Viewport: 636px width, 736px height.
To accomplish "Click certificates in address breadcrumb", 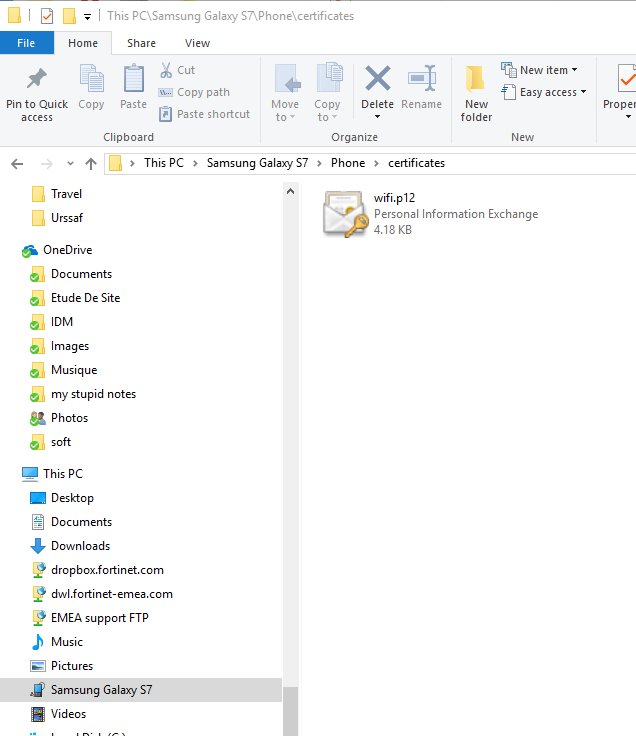I will point(416,163).
